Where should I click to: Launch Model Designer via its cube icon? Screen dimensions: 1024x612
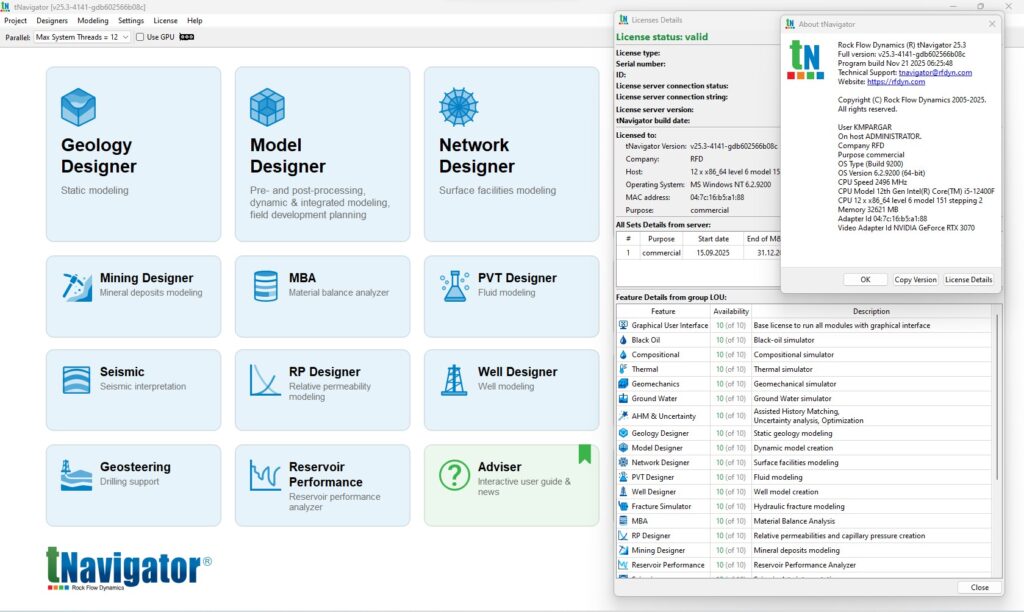pos(267,107)
